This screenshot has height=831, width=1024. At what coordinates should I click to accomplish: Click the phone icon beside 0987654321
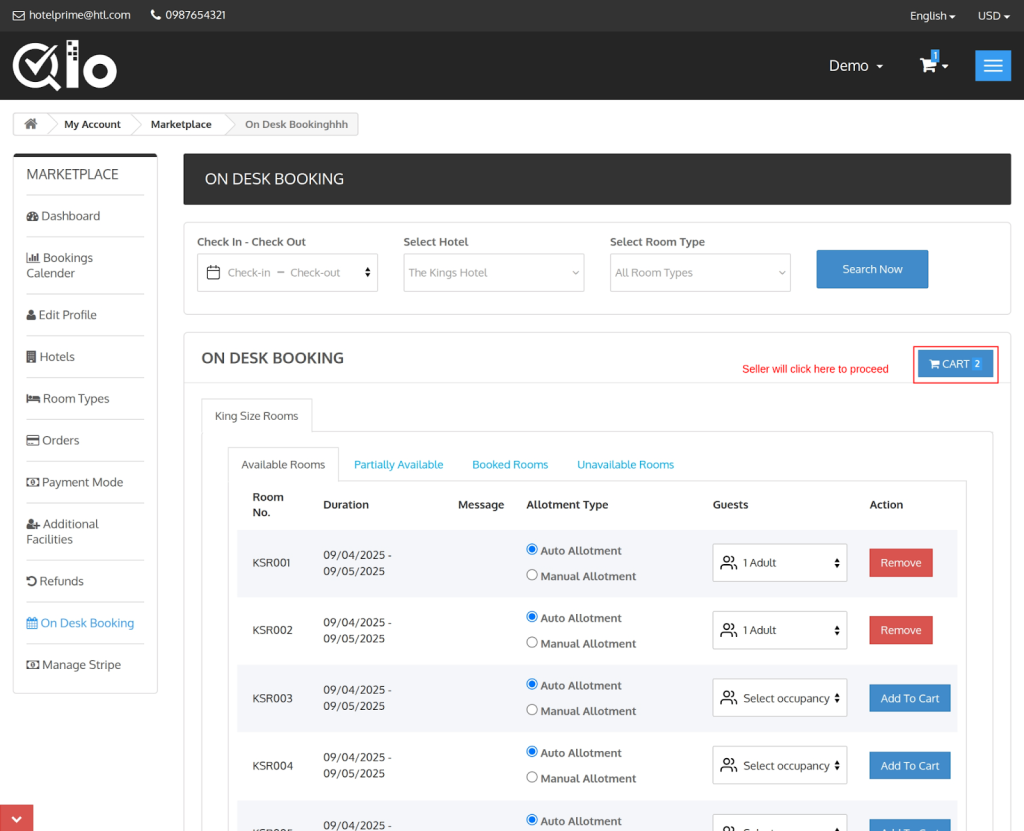coord(155,14)
